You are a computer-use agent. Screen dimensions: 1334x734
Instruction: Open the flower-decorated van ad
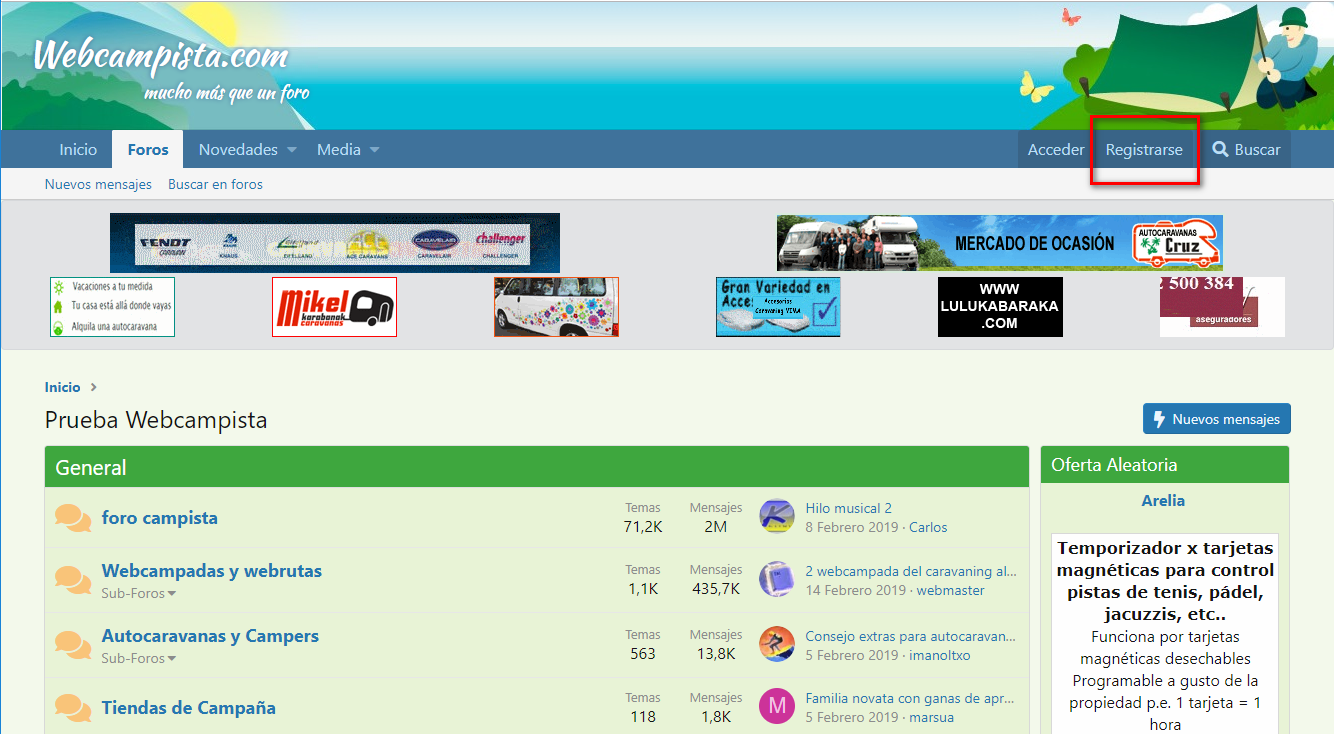(x=556, y=307)
